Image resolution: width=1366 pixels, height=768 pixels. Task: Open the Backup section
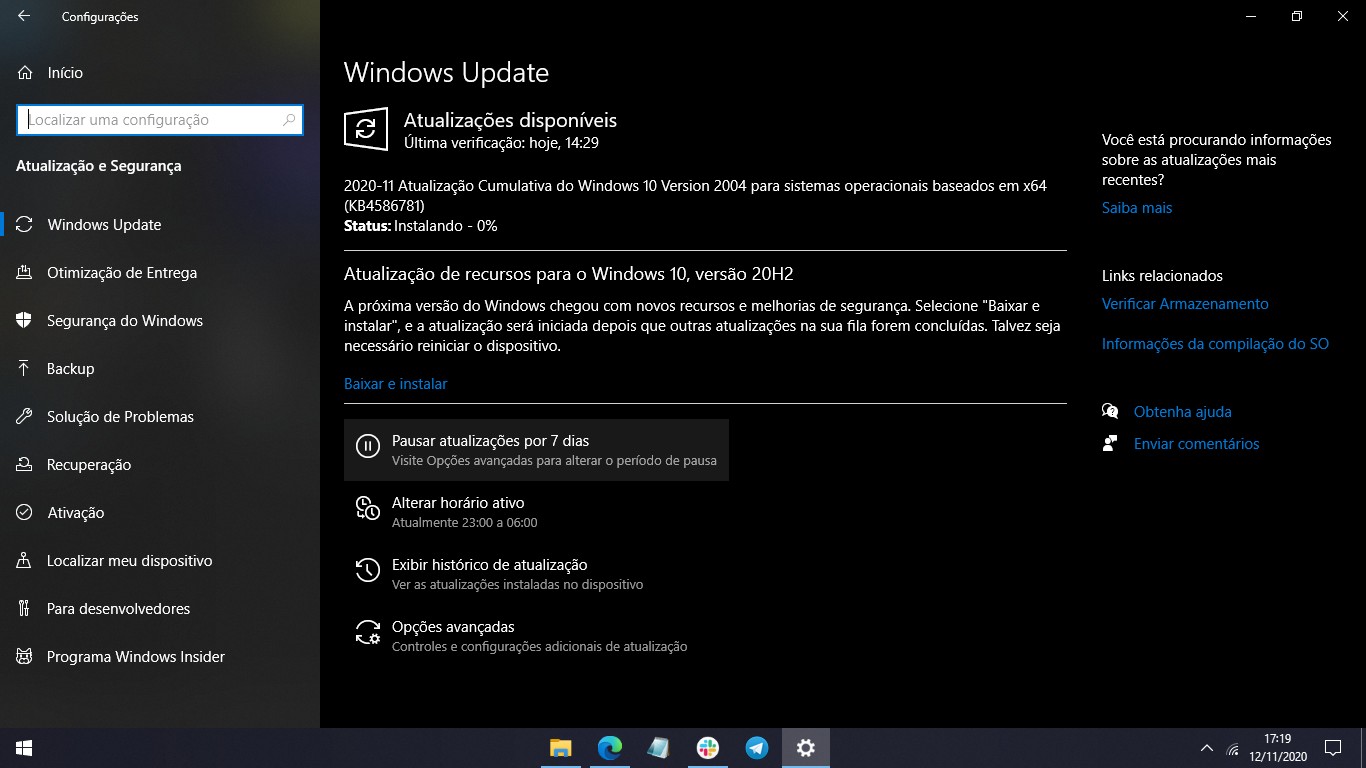[160, 369]
